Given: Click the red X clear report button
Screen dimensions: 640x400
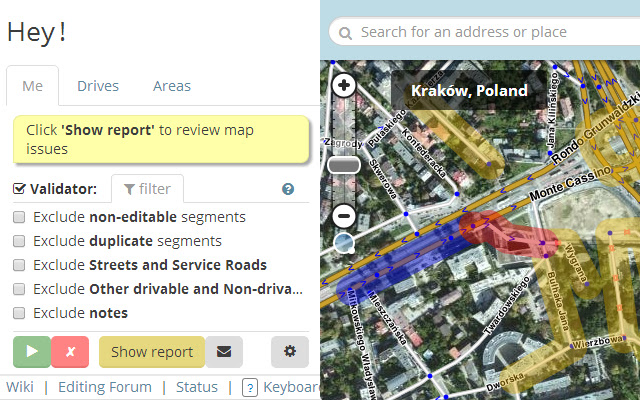Looking at the screenshot, I should pyautogui.click(x=70, y=351).
